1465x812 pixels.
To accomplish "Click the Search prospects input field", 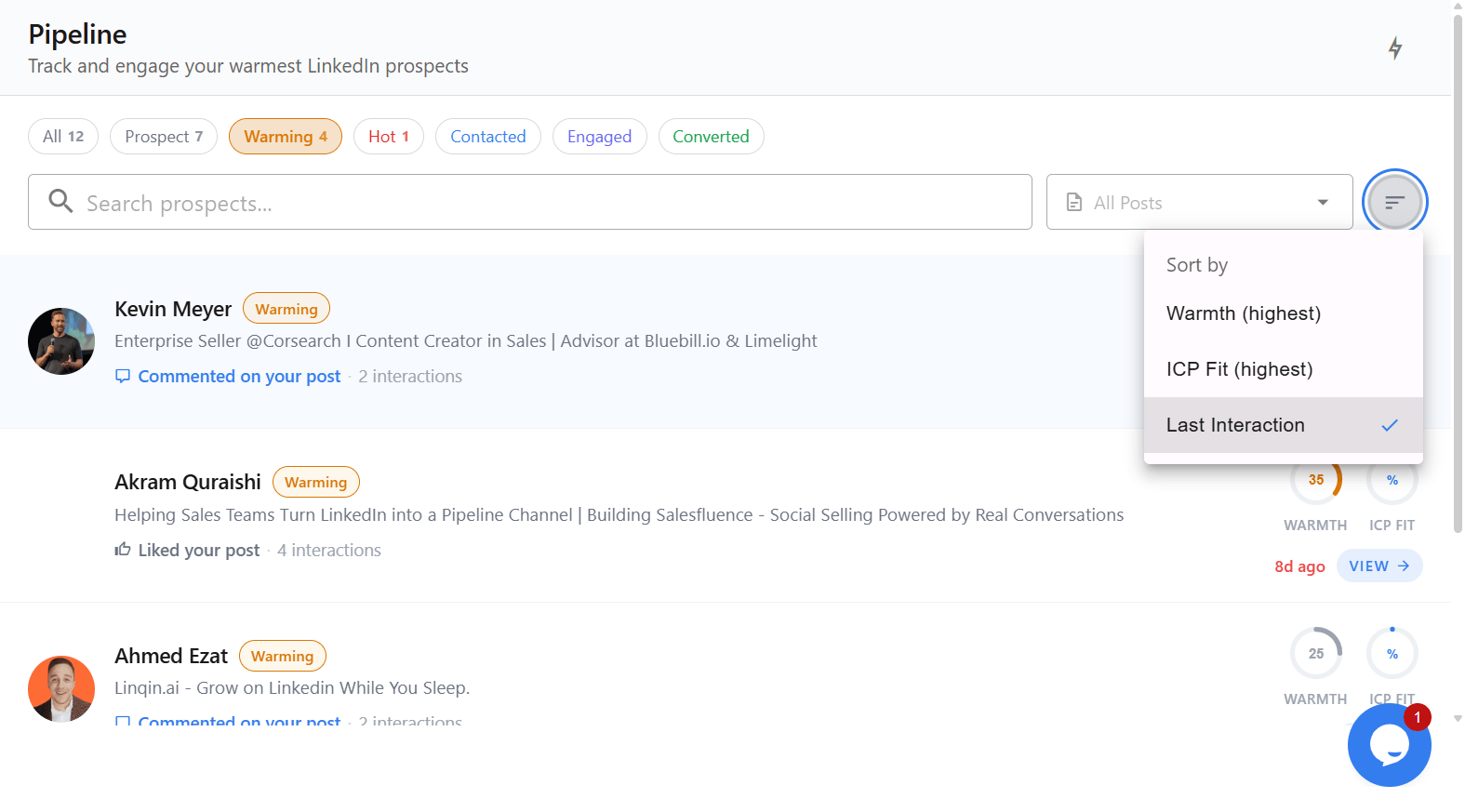I will point(530,202).
